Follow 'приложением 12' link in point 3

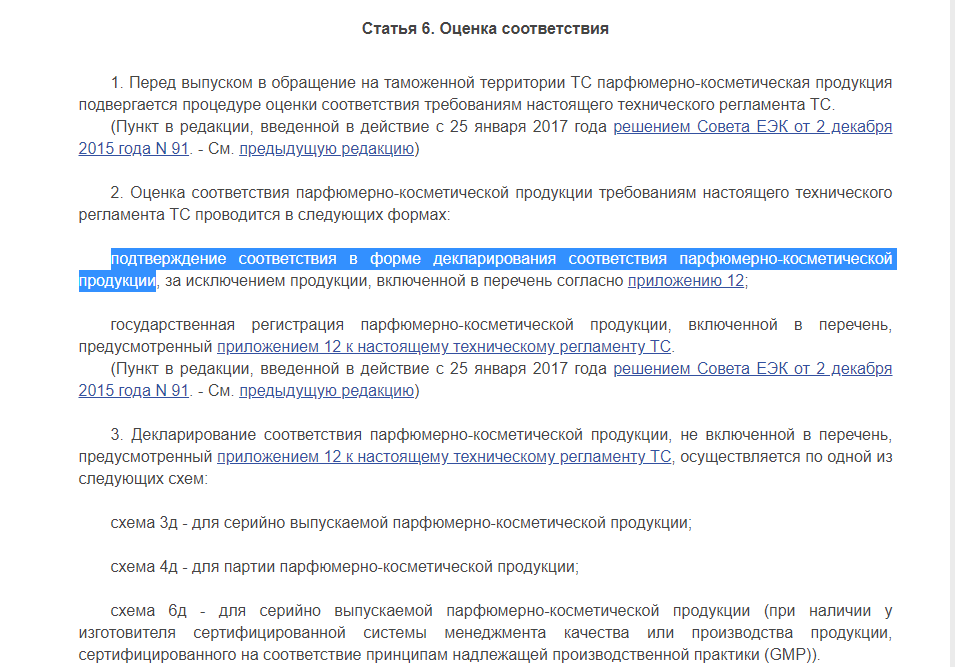(x=445, y=457)
